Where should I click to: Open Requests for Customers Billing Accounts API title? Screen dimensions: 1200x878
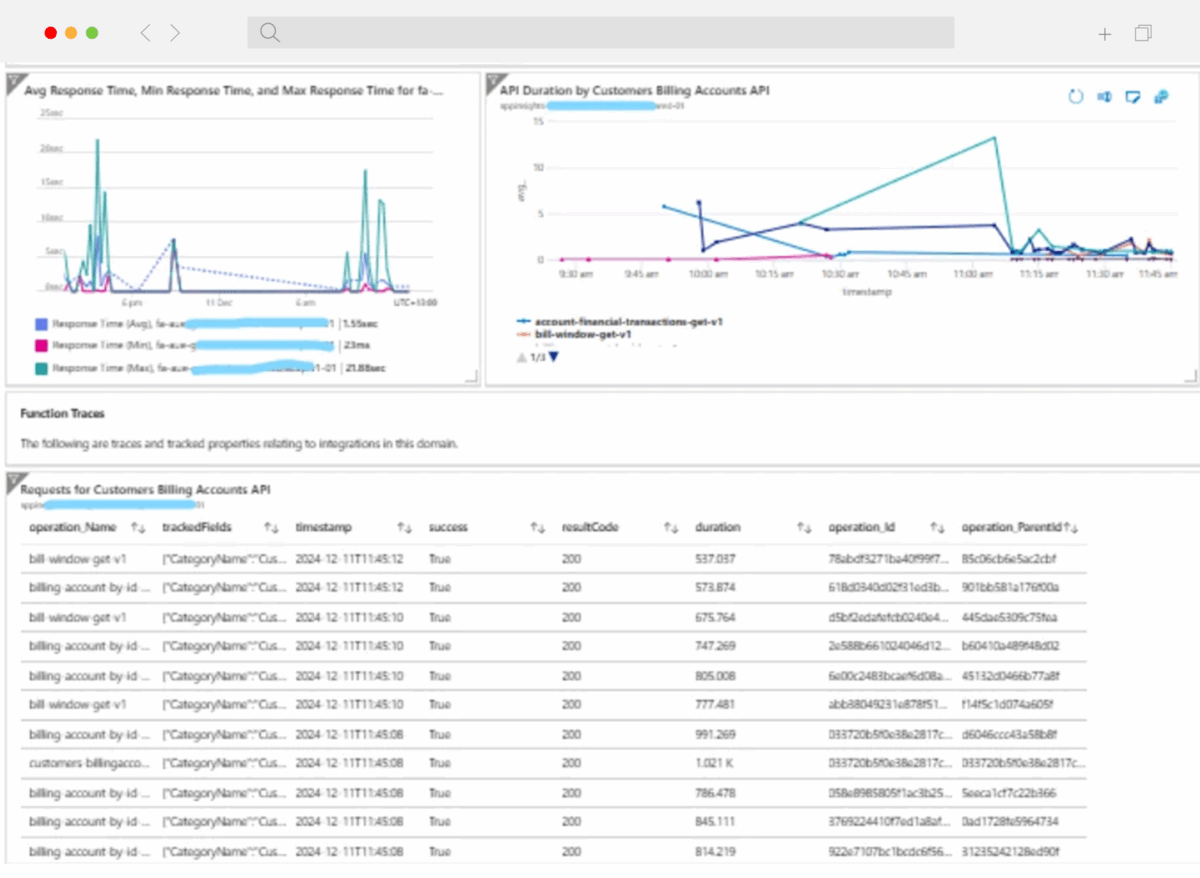[145, 490]
